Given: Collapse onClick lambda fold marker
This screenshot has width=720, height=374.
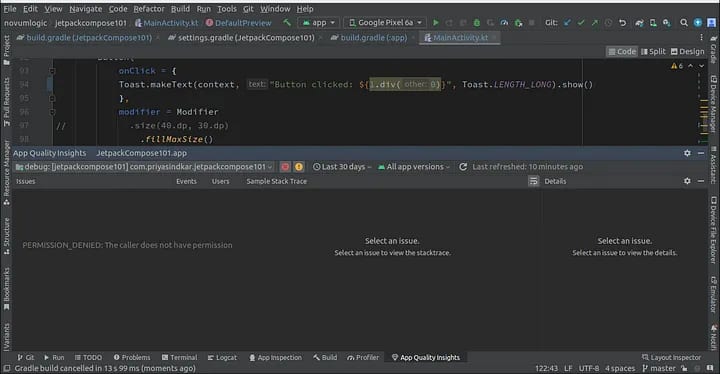Looking at the screenshot, I should (x=52, y=71).
